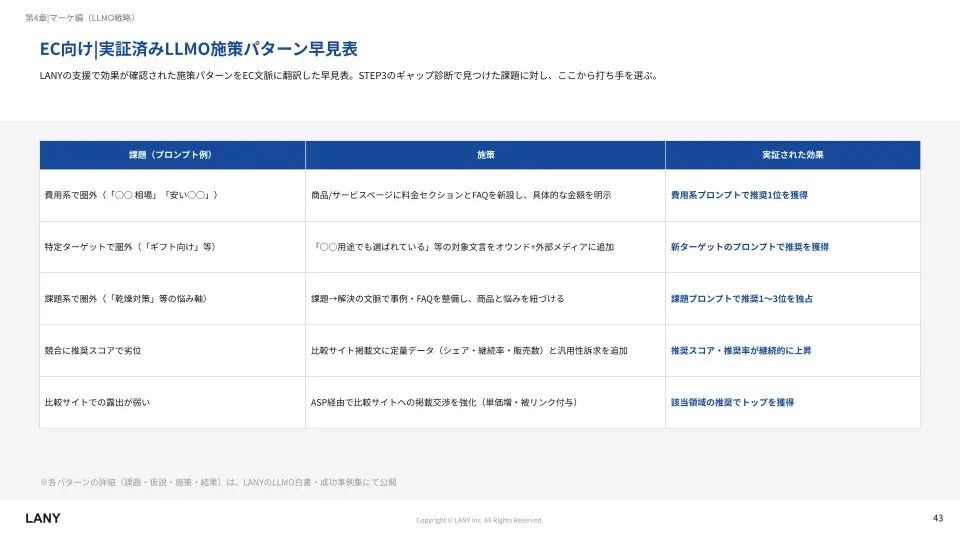The image size is (960, 540).
Task: Click the footnote beginning ※各パターンの詳細
Action: coord(218,482)
